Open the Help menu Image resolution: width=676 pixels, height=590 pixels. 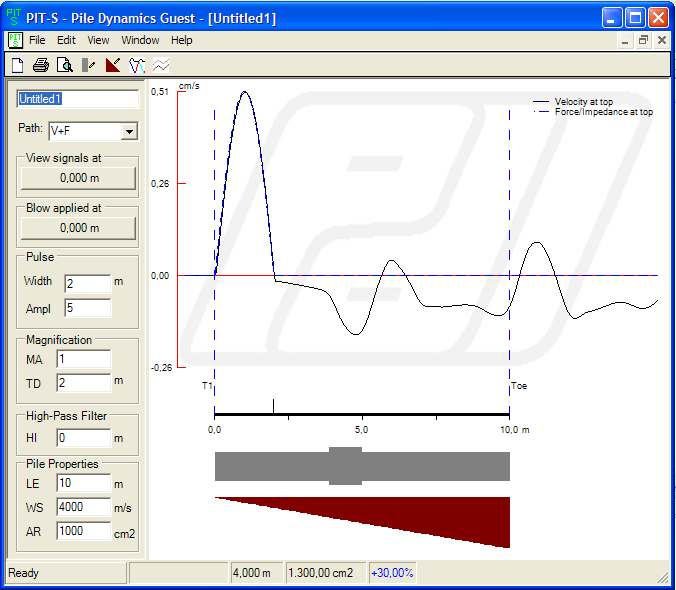coord(181,40)
